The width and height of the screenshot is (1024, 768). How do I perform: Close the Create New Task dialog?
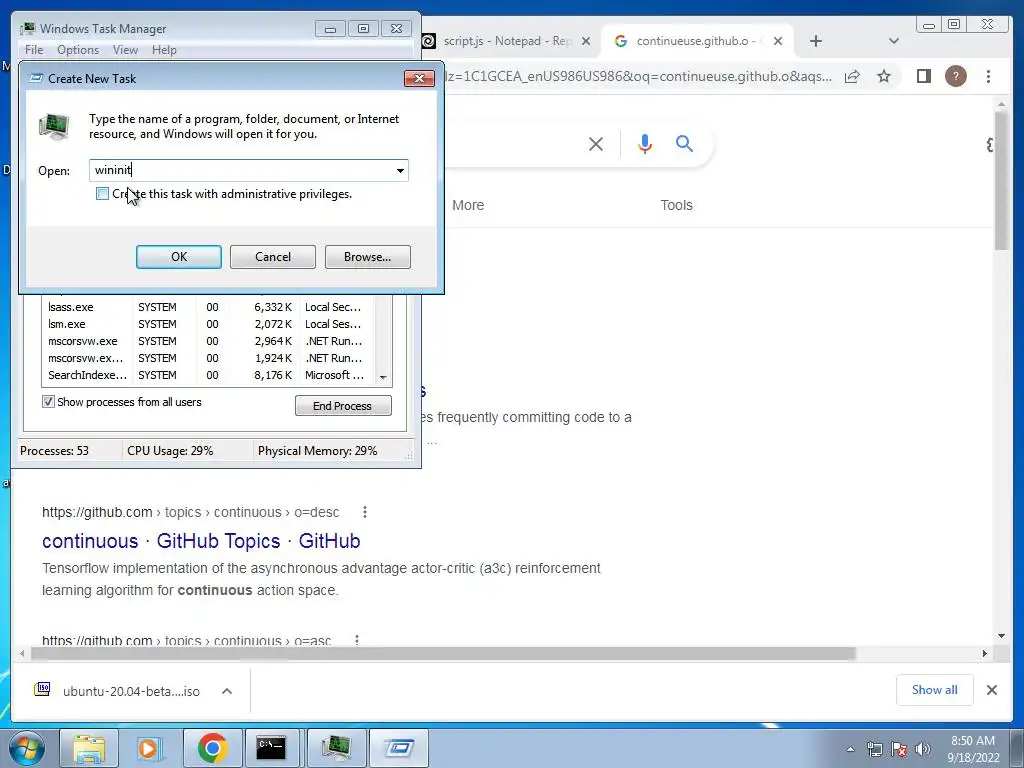point(419,78)
